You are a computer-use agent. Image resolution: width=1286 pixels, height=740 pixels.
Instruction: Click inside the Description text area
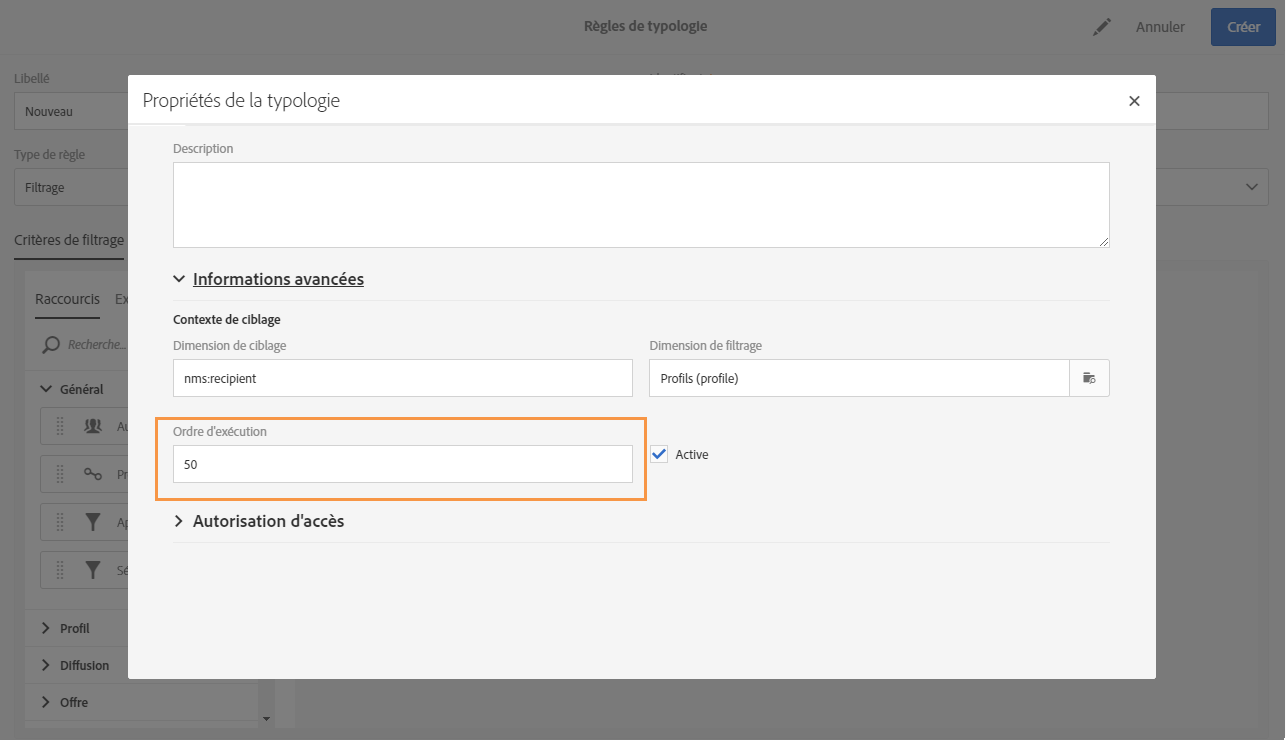640,205
